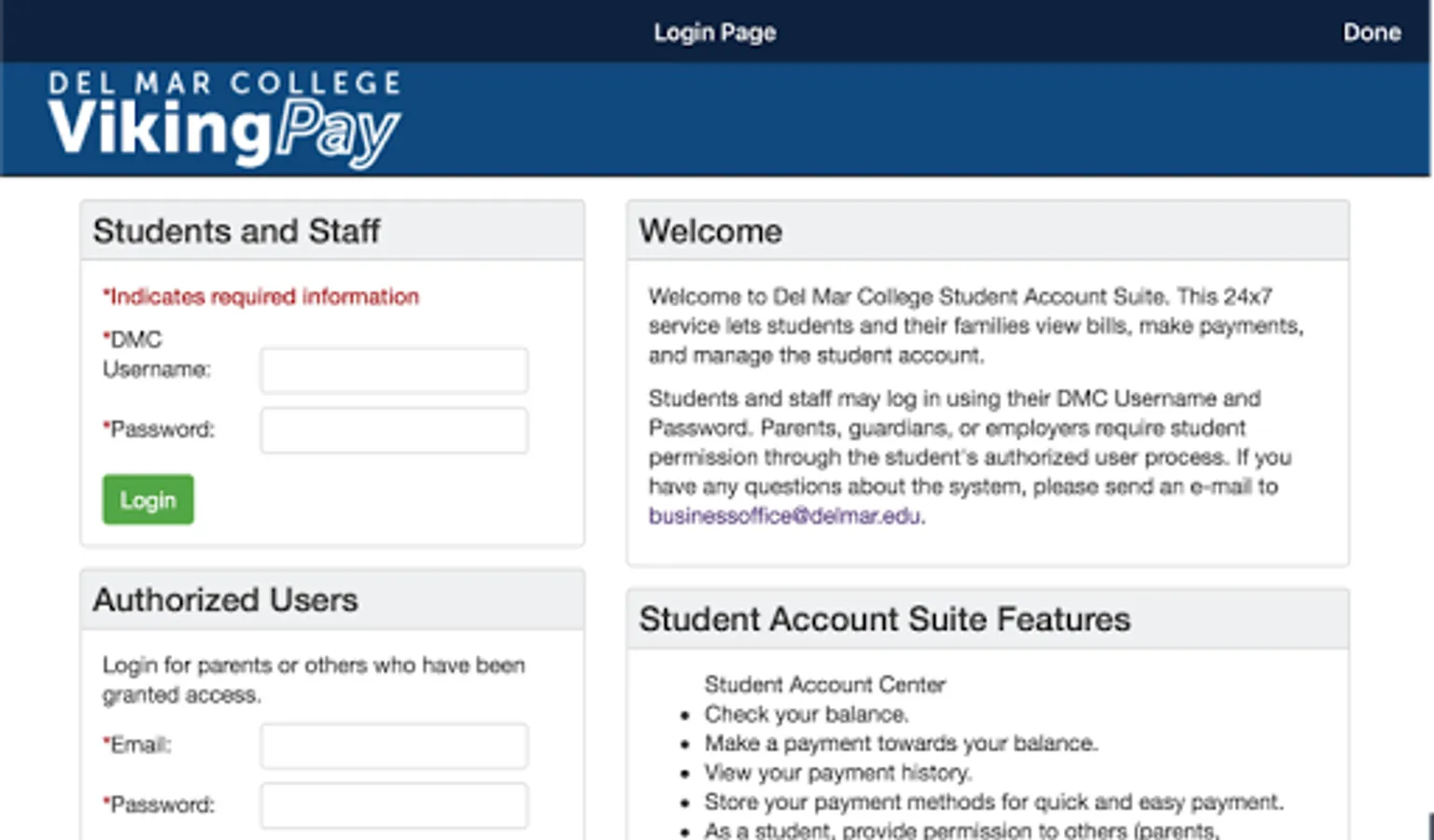
Task: Click "Login for parents or others" description
Action: (314, 679)
